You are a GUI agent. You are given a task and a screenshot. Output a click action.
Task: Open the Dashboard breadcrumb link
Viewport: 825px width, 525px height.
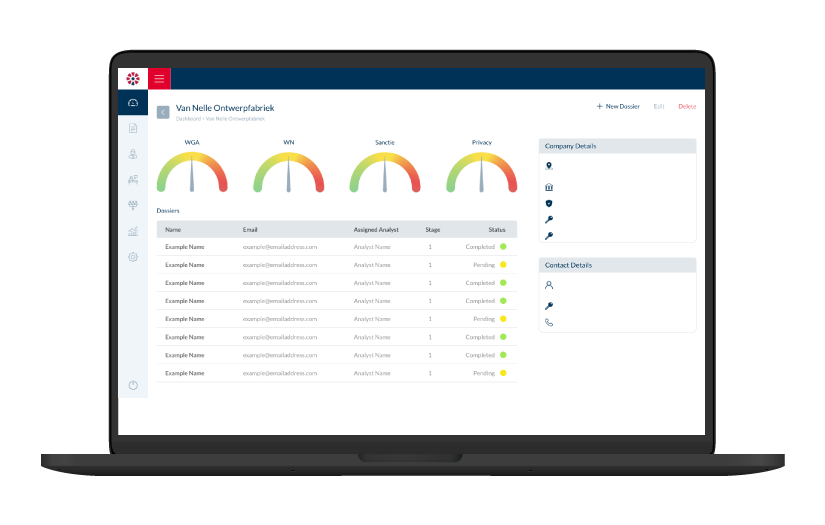tap(188, 119)
